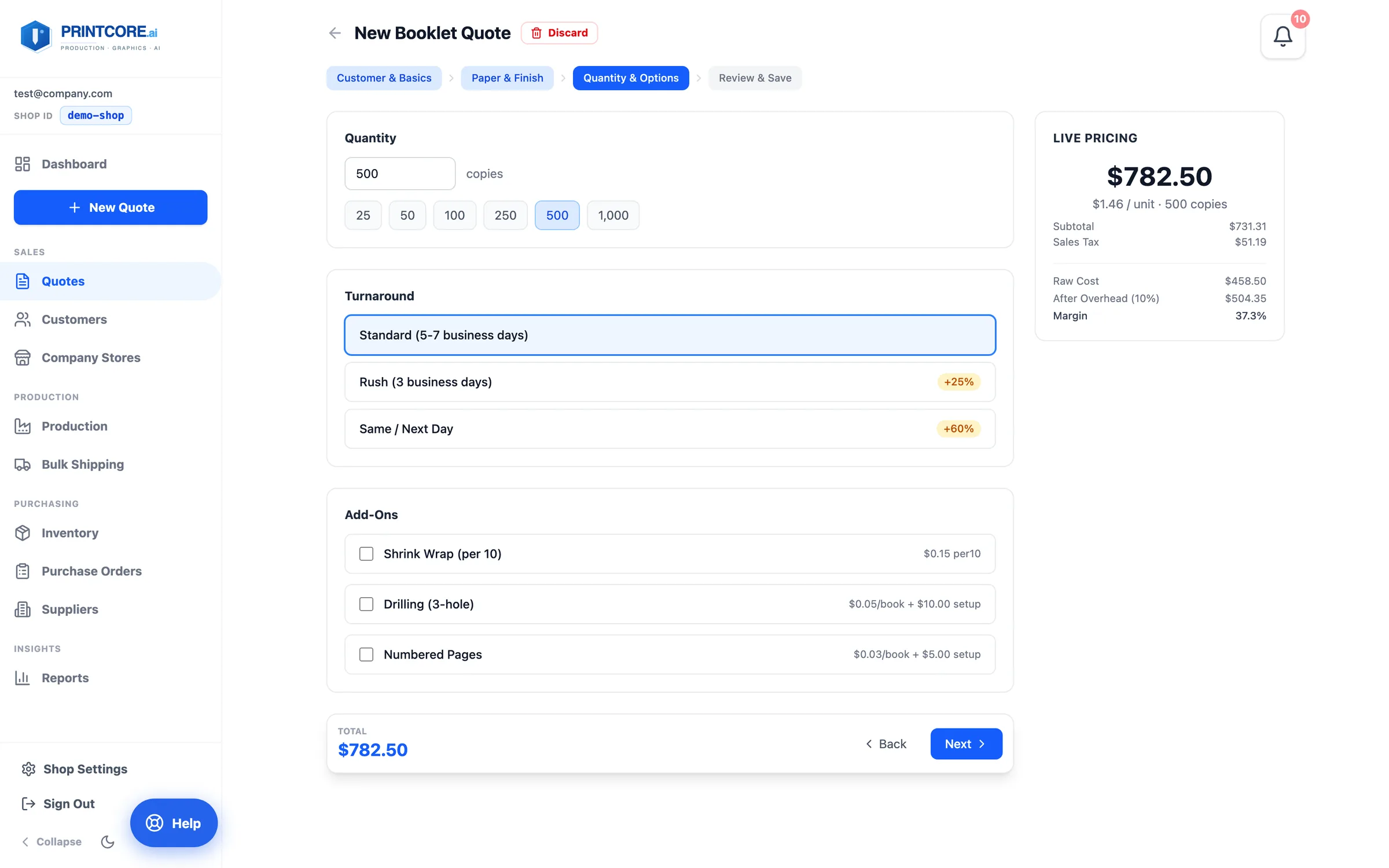The width and height of the screenshot is (1389, 868).
Task: Open Shop Settings gear icon
Action: click(x=28, y=768)
